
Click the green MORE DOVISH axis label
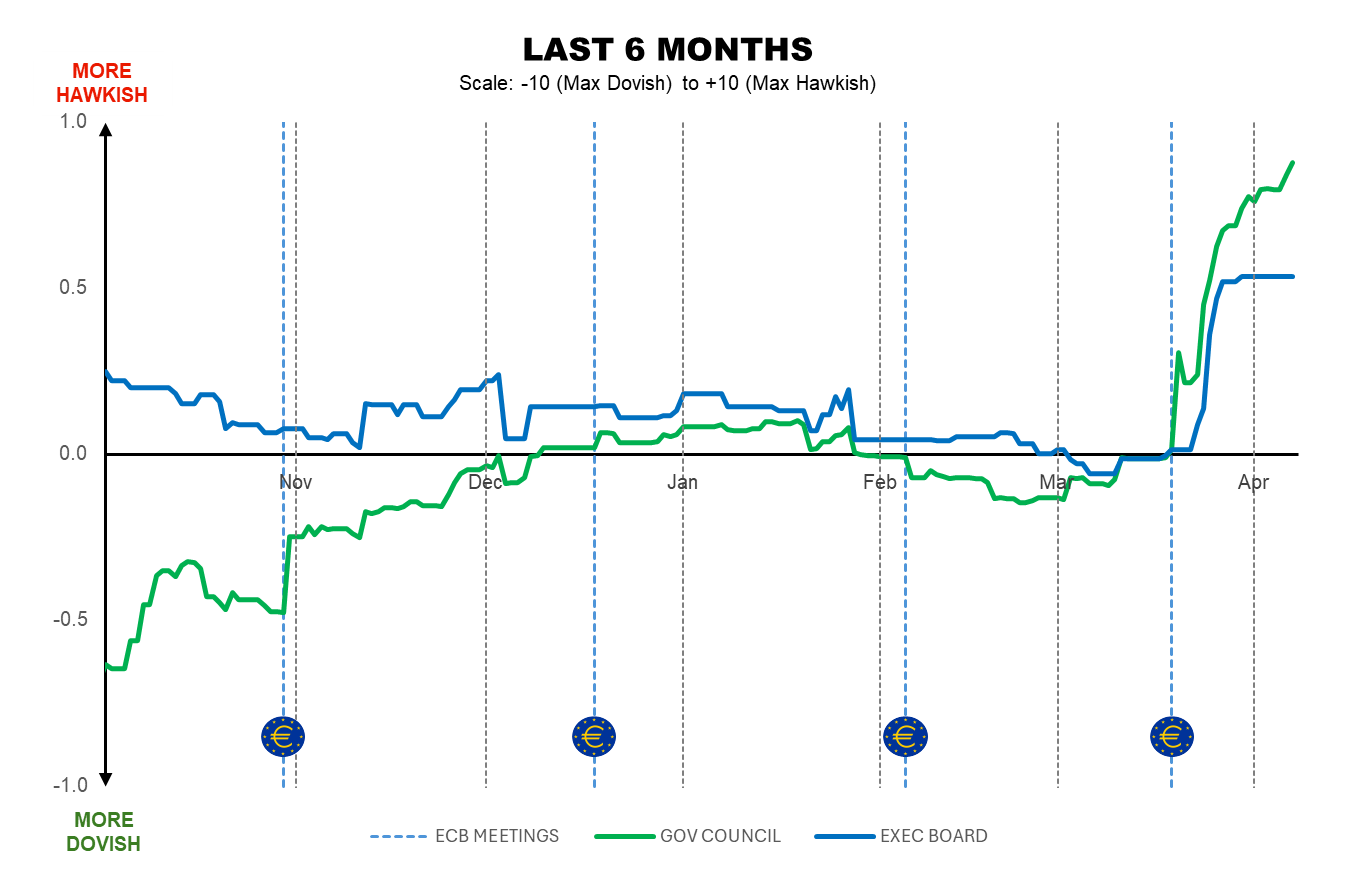point(103,832)
